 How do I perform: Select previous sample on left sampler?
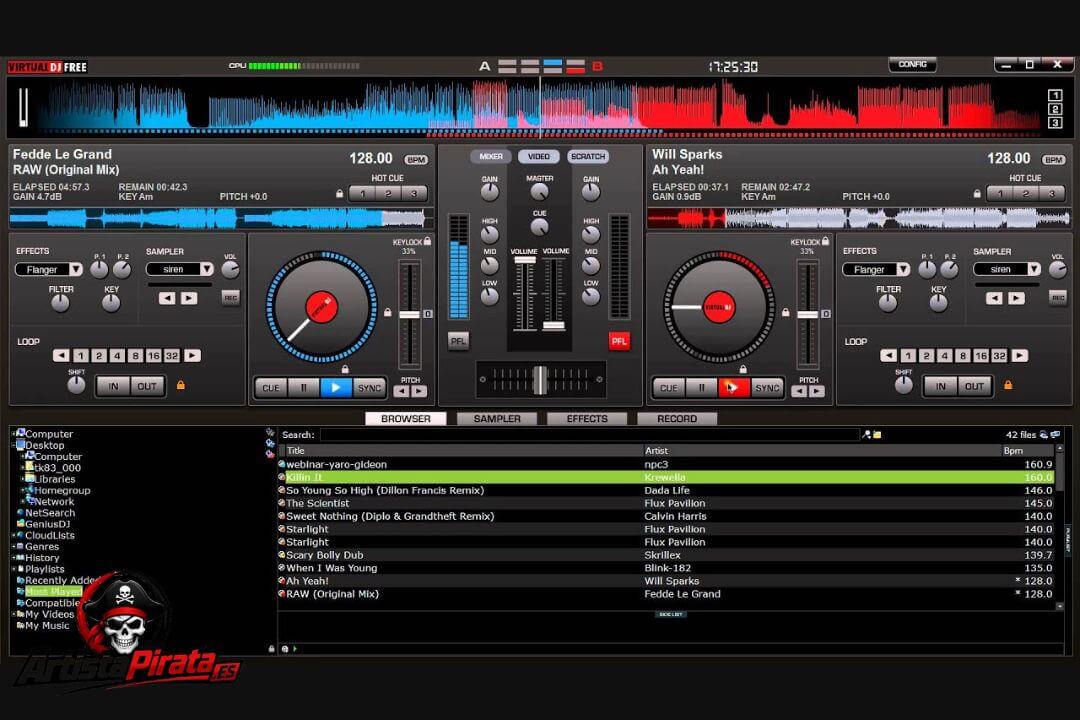(x=167, y=298)
